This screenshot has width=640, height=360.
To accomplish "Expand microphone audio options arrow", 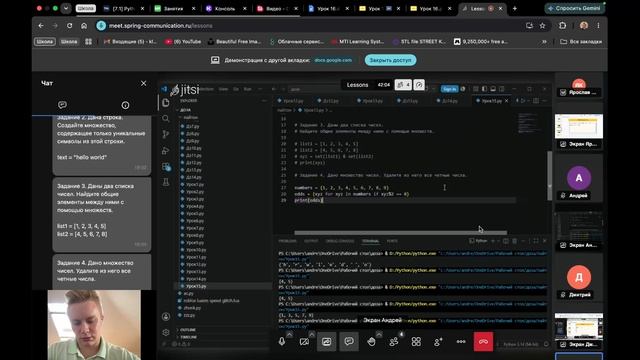I will pos(289,334).
